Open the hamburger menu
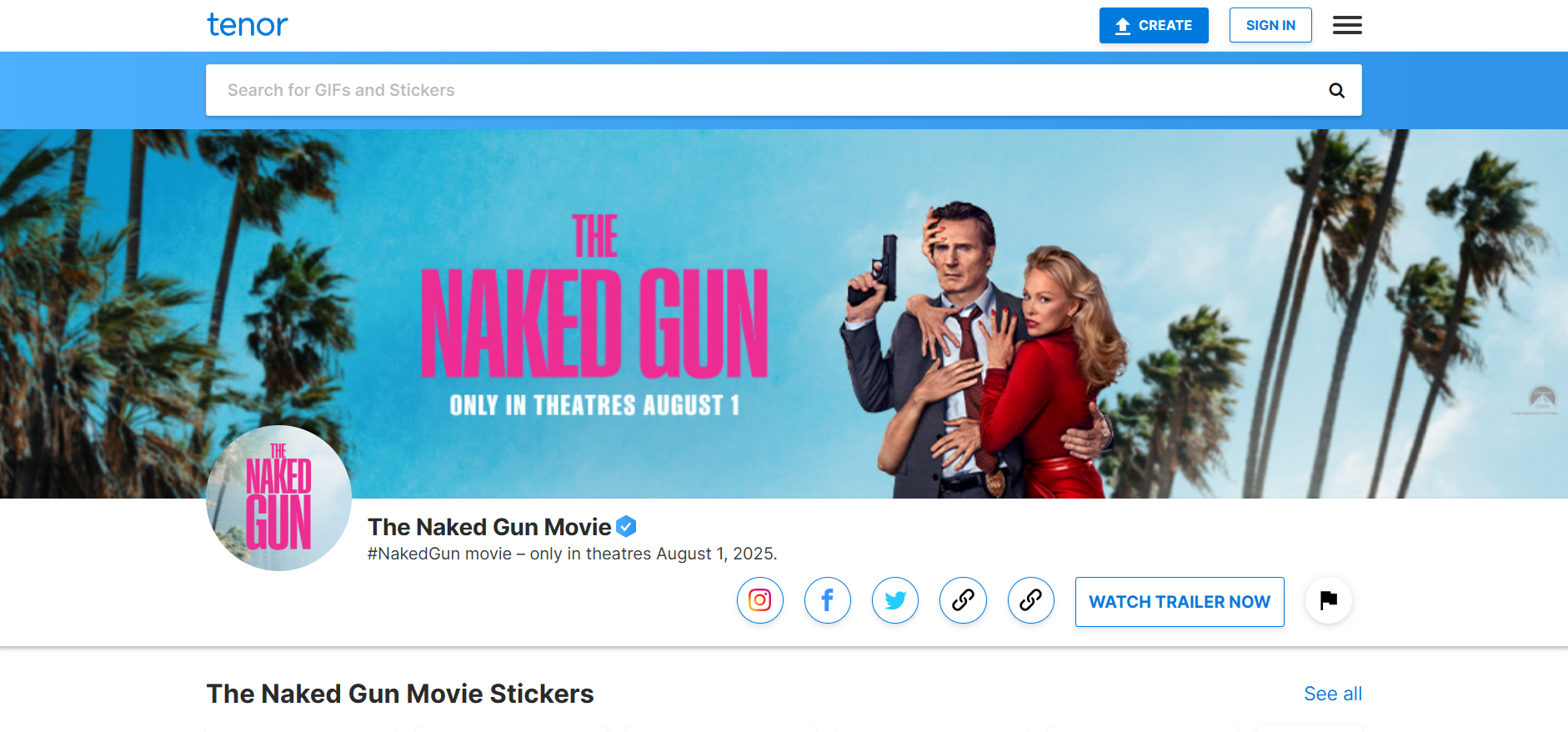1568x732 pixels. pos(1346,25)
